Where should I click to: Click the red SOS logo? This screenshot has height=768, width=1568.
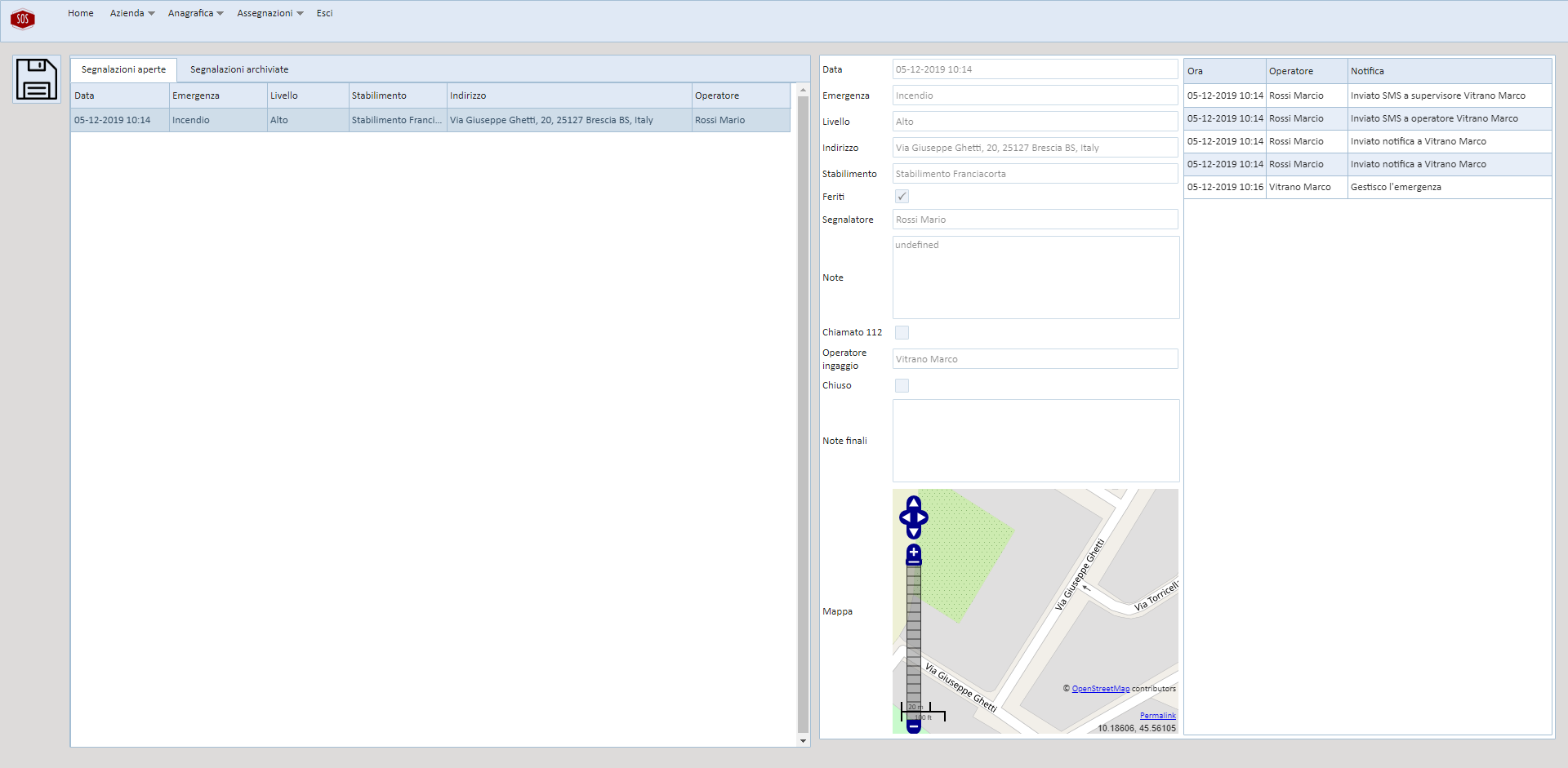(x=23, y=19)
